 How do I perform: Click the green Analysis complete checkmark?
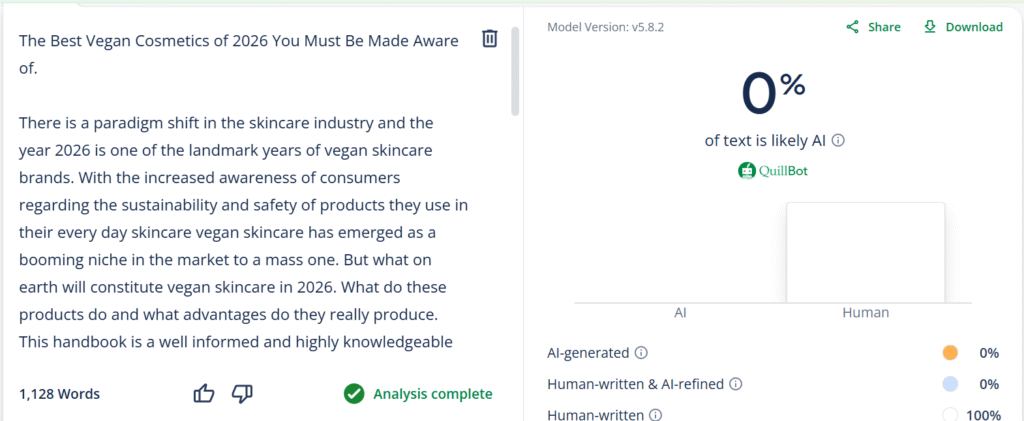point(354,393)
